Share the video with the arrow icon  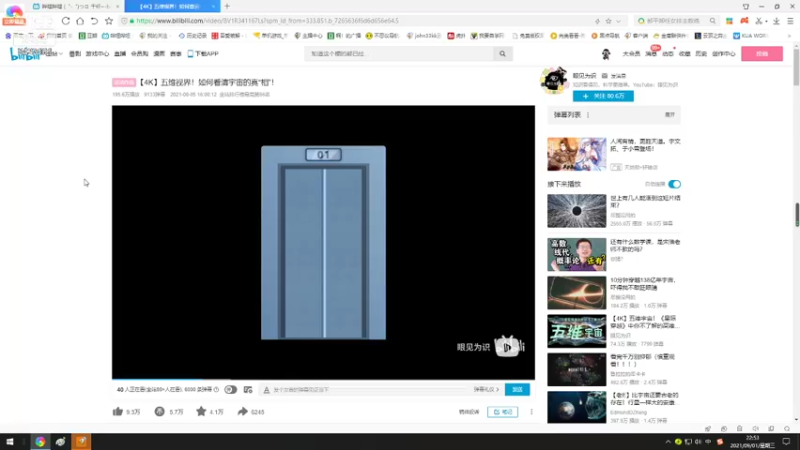[x=242, y=411]
